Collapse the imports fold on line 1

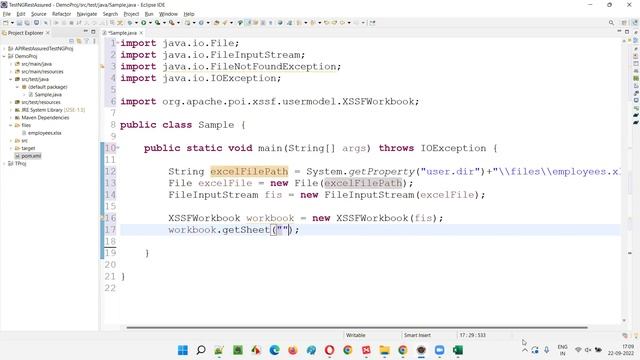tap(118, 43)
